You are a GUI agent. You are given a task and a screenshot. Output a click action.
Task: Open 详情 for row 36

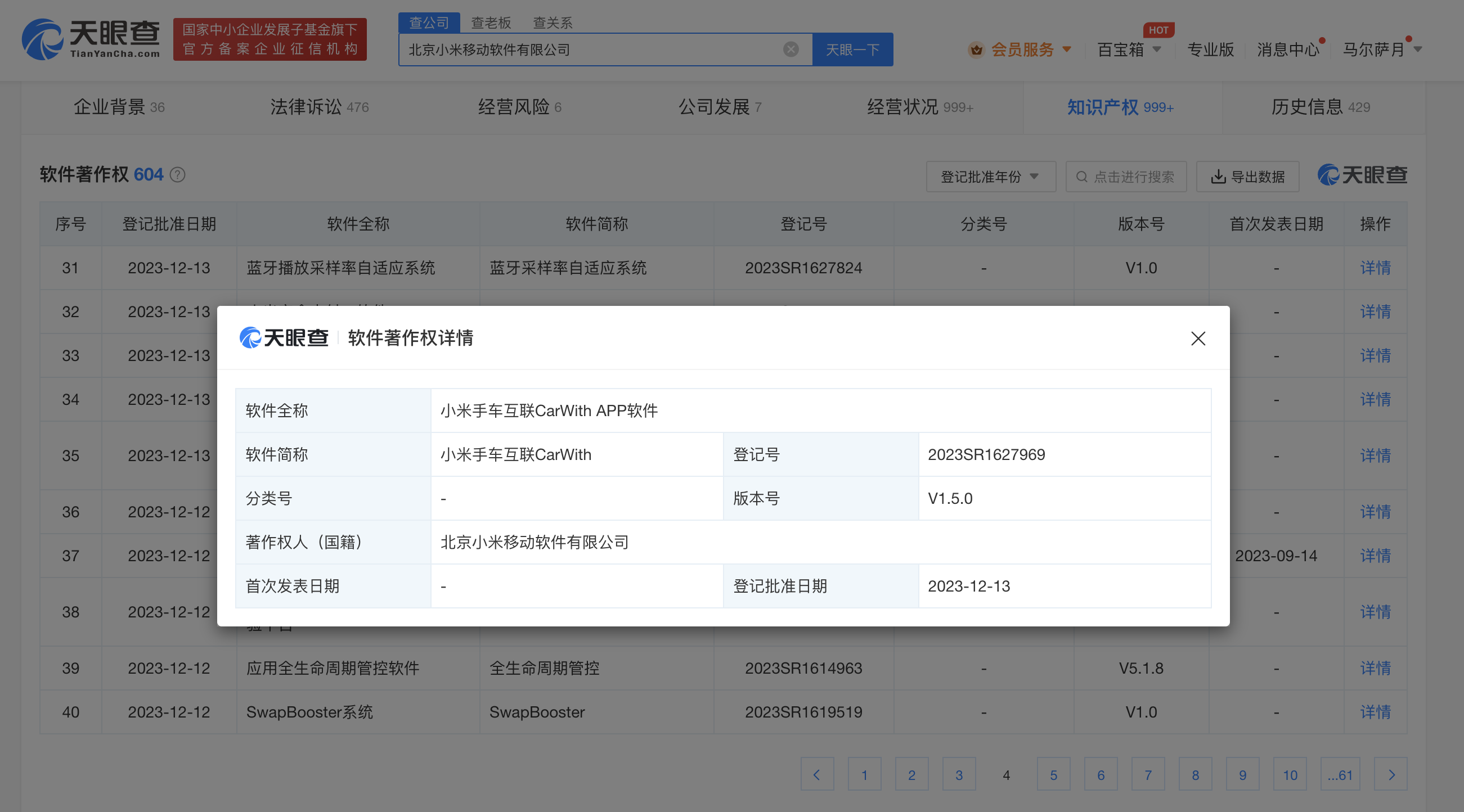[x=1375, y=512]
